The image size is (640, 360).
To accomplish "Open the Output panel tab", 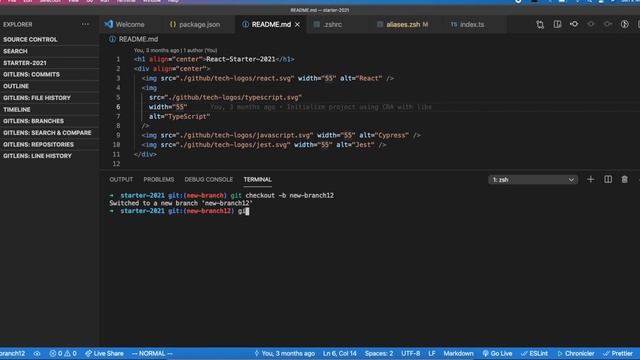I will pyautogui.click(x=121, y=180).
